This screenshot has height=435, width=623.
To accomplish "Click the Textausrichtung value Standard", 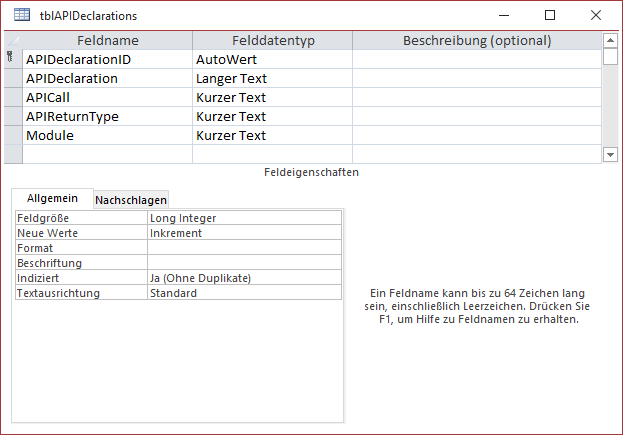I will click(x=244, y=293).
